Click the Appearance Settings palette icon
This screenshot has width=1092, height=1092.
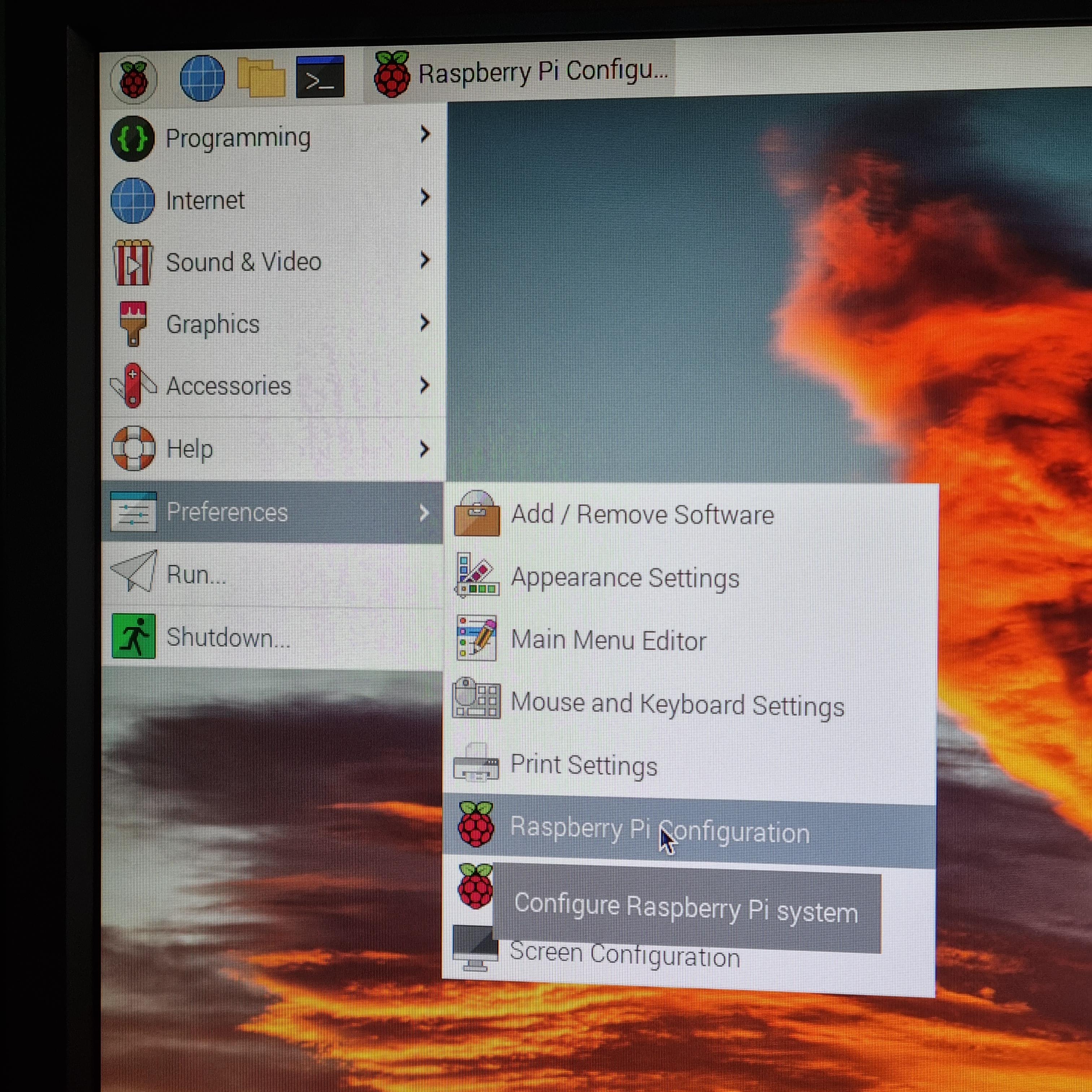tap(476, 576)
